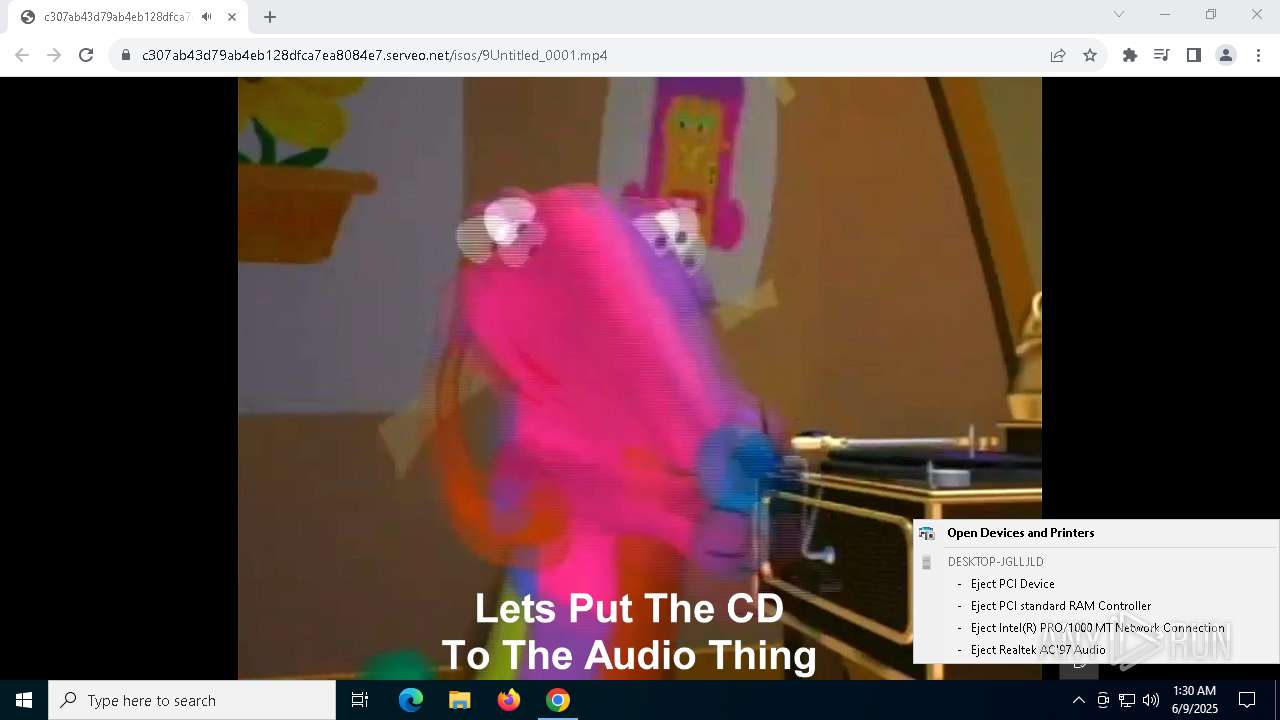Open volume speaker tray icon
This screenshot has height=720, width=1280.
click(x=1151, y=700)
